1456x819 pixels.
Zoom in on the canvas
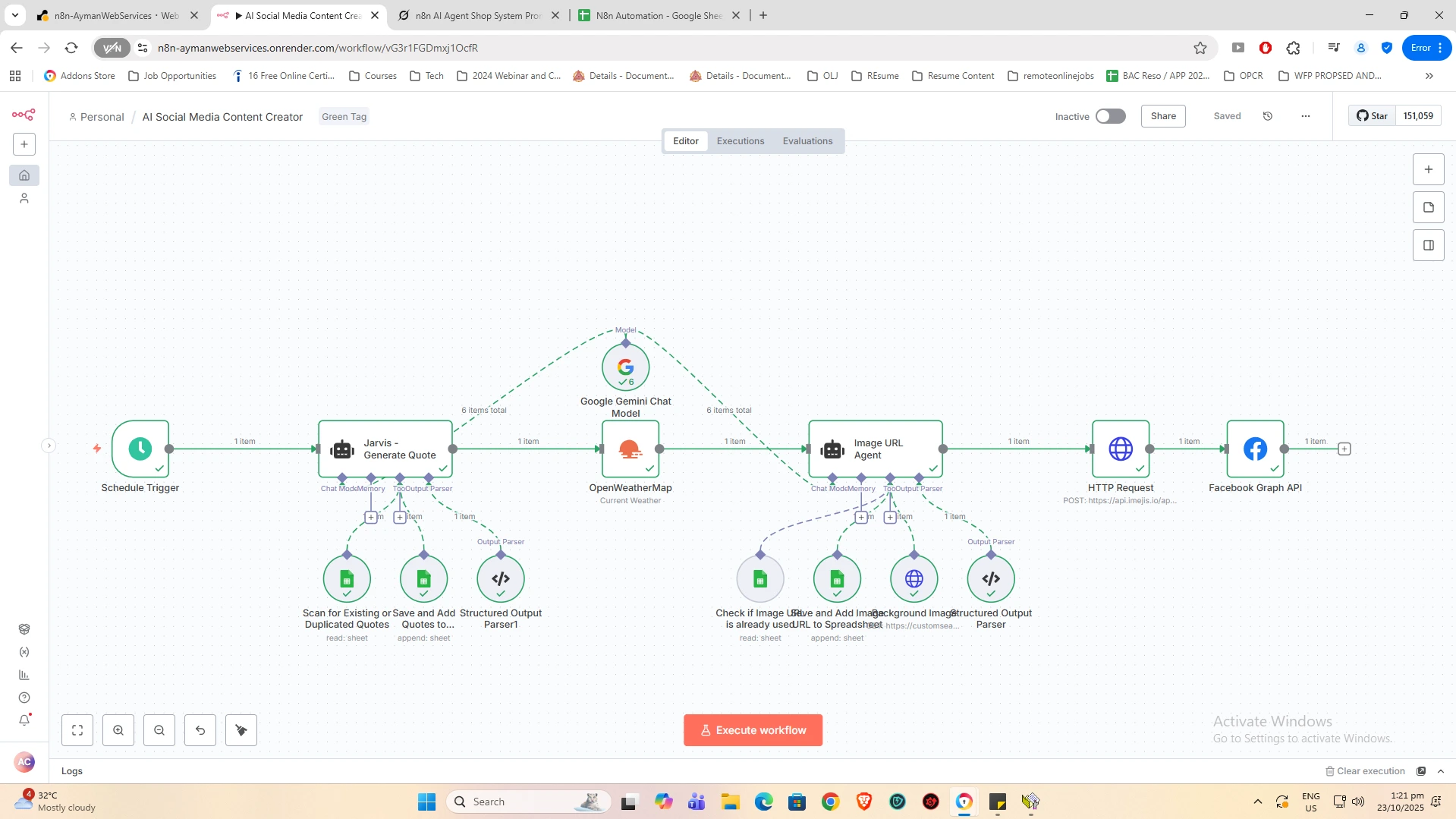118,730
